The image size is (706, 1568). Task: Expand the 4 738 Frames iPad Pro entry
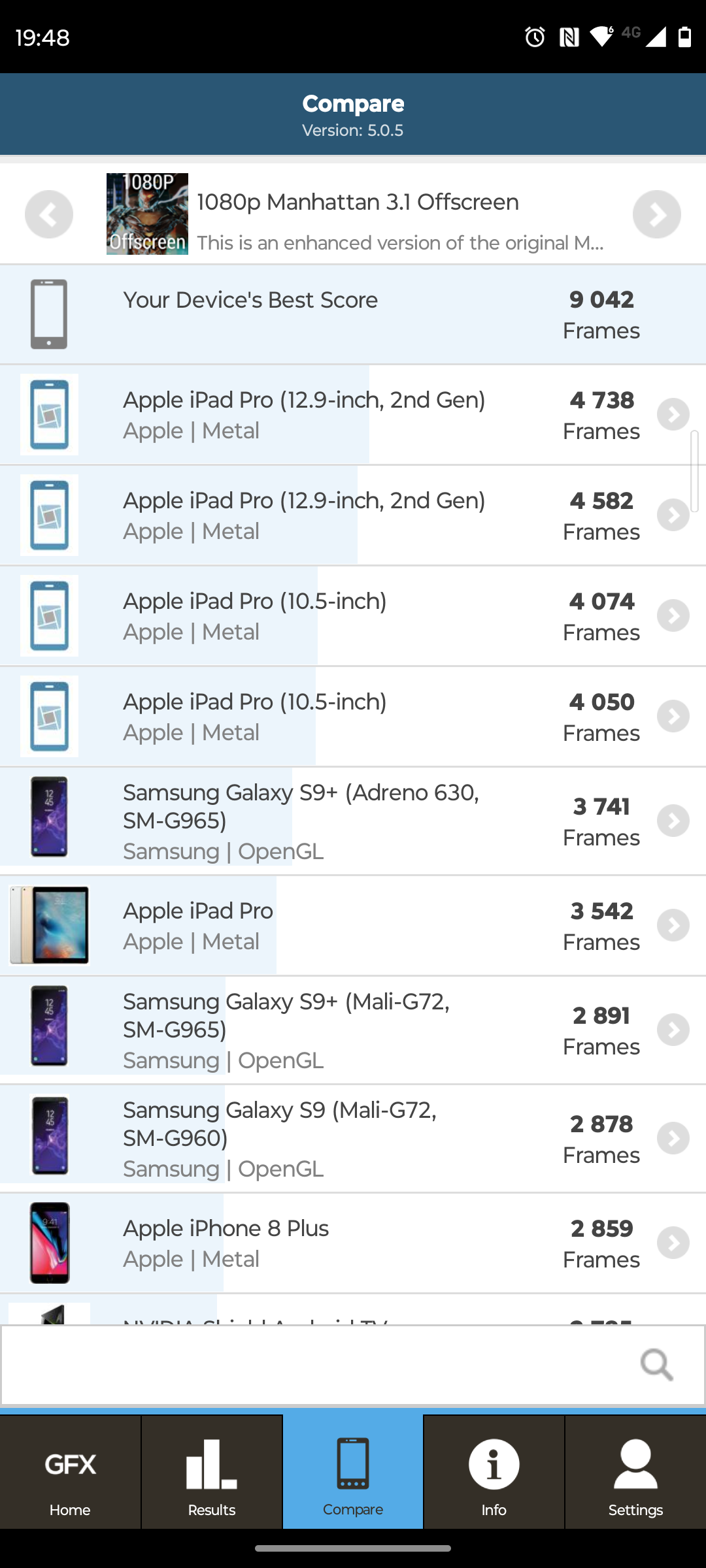pyautogui.click(x=673, y=415)
